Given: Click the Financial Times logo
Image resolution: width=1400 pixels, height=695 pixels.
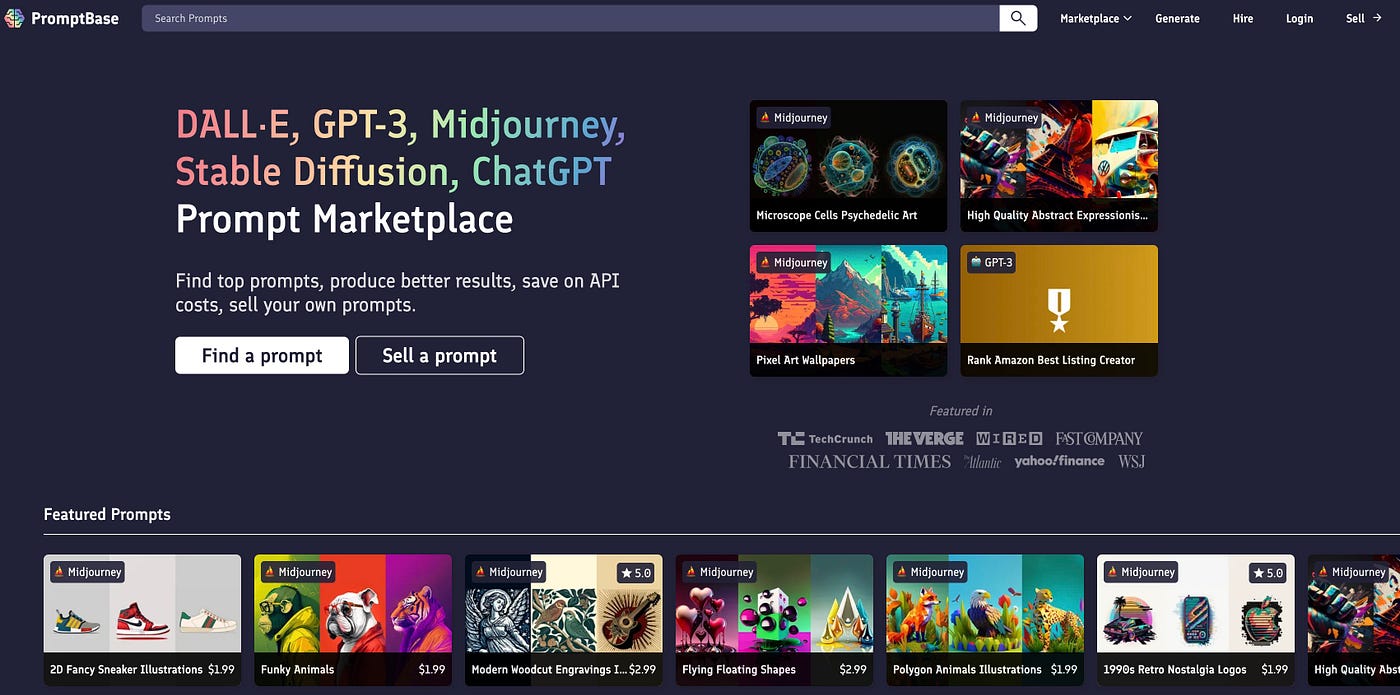Looking at the screenshot, I should coord(869,461).
